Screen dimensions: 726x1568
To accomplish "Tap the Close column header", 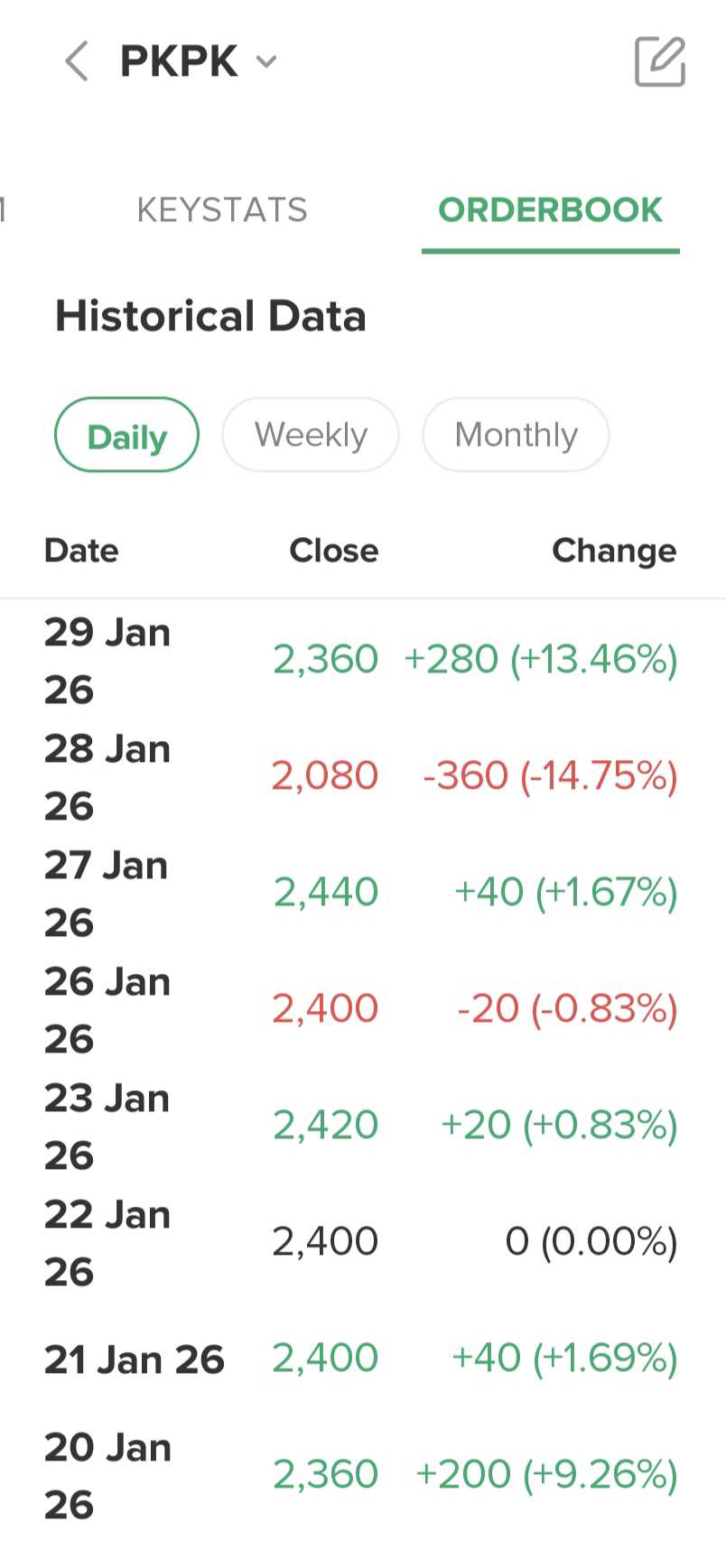I will click(x=333, y=551).
